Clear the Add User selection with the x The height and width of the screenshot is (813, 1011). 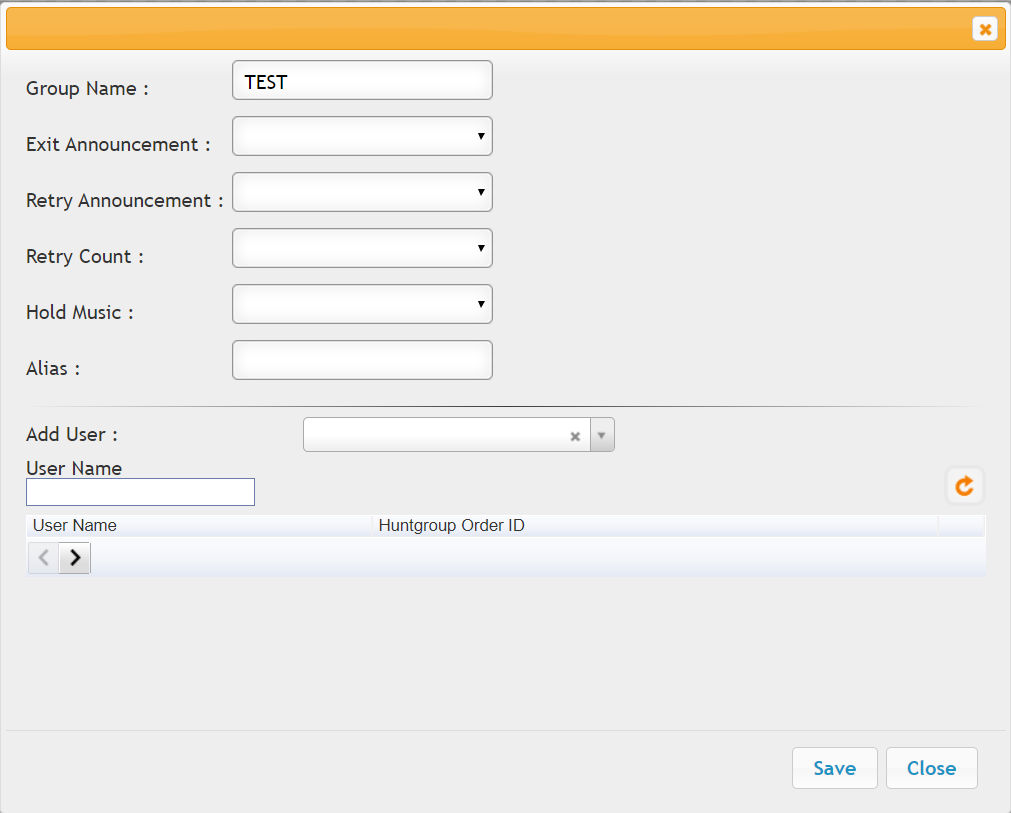click(575, 436)
